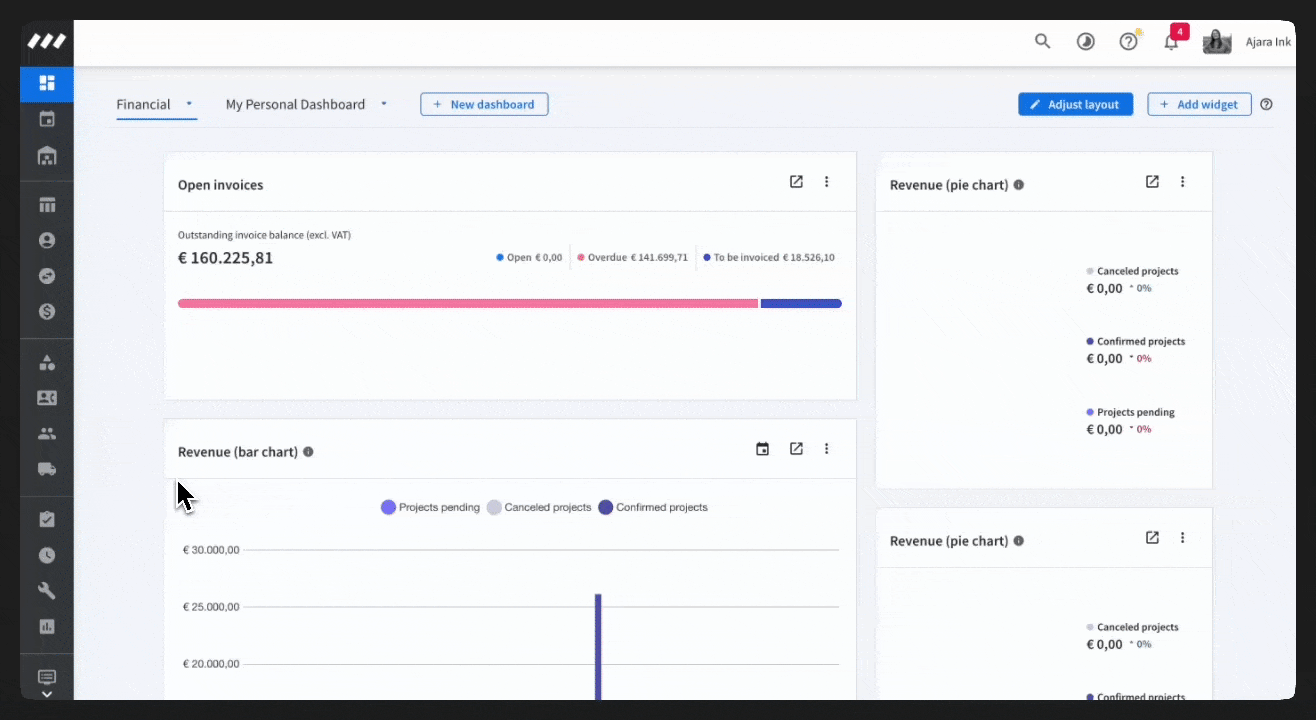
Task: Click the € 30.000,00 axis label
Action: point(211,550)
